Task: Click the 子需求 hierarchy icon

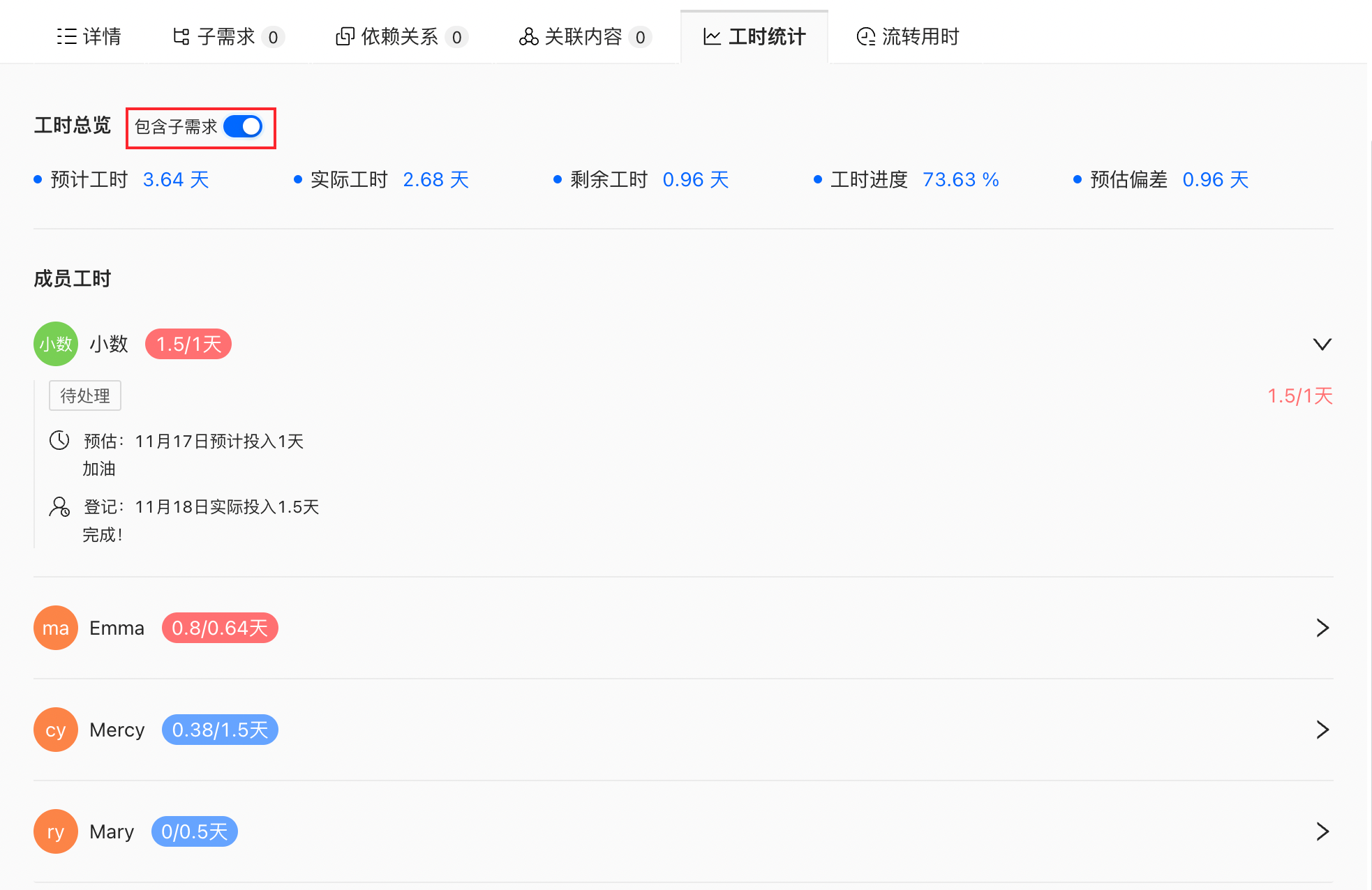Action: 181,36
